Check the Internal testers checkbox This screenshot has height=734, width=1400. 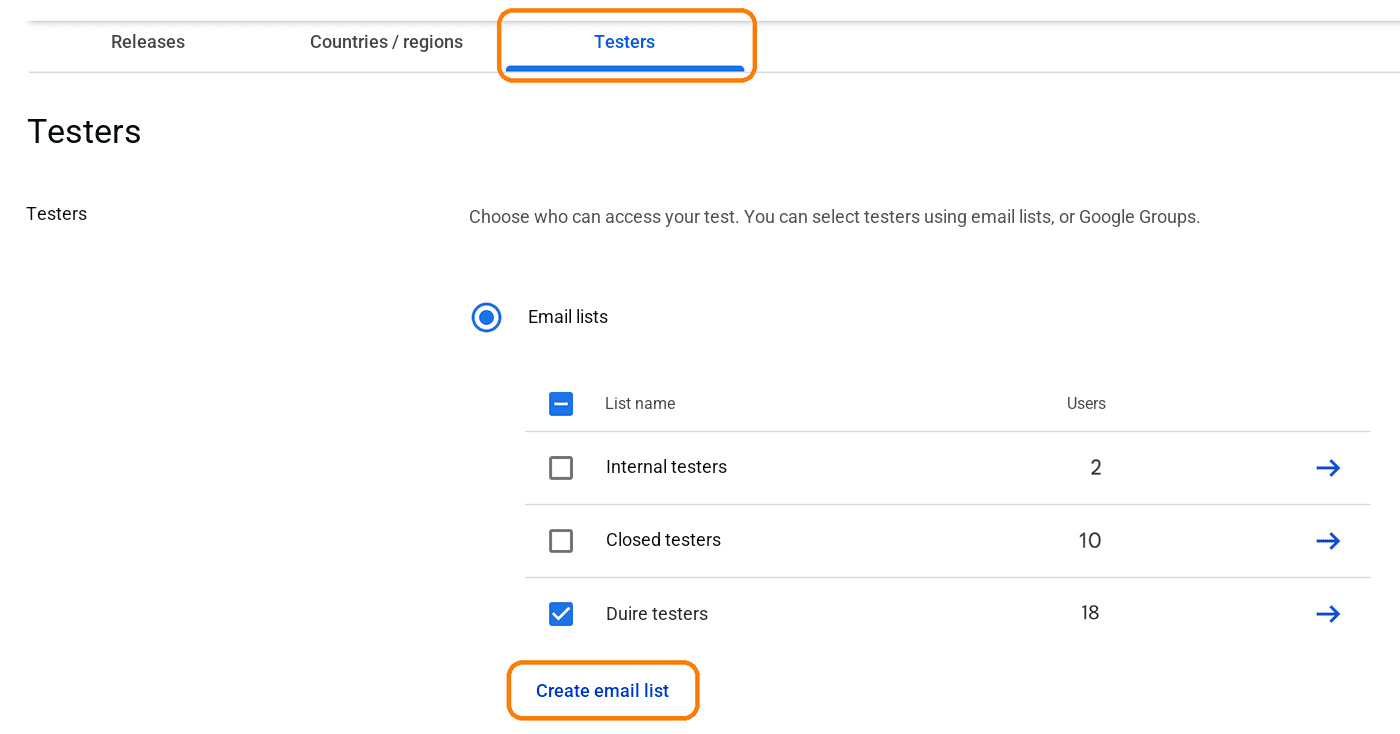561,468
